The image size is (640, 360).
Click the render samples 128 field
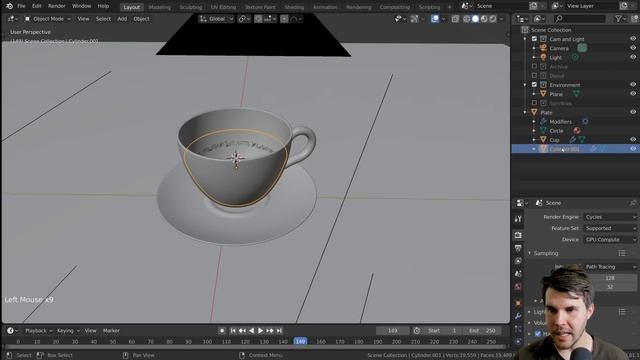coord(610,278)
